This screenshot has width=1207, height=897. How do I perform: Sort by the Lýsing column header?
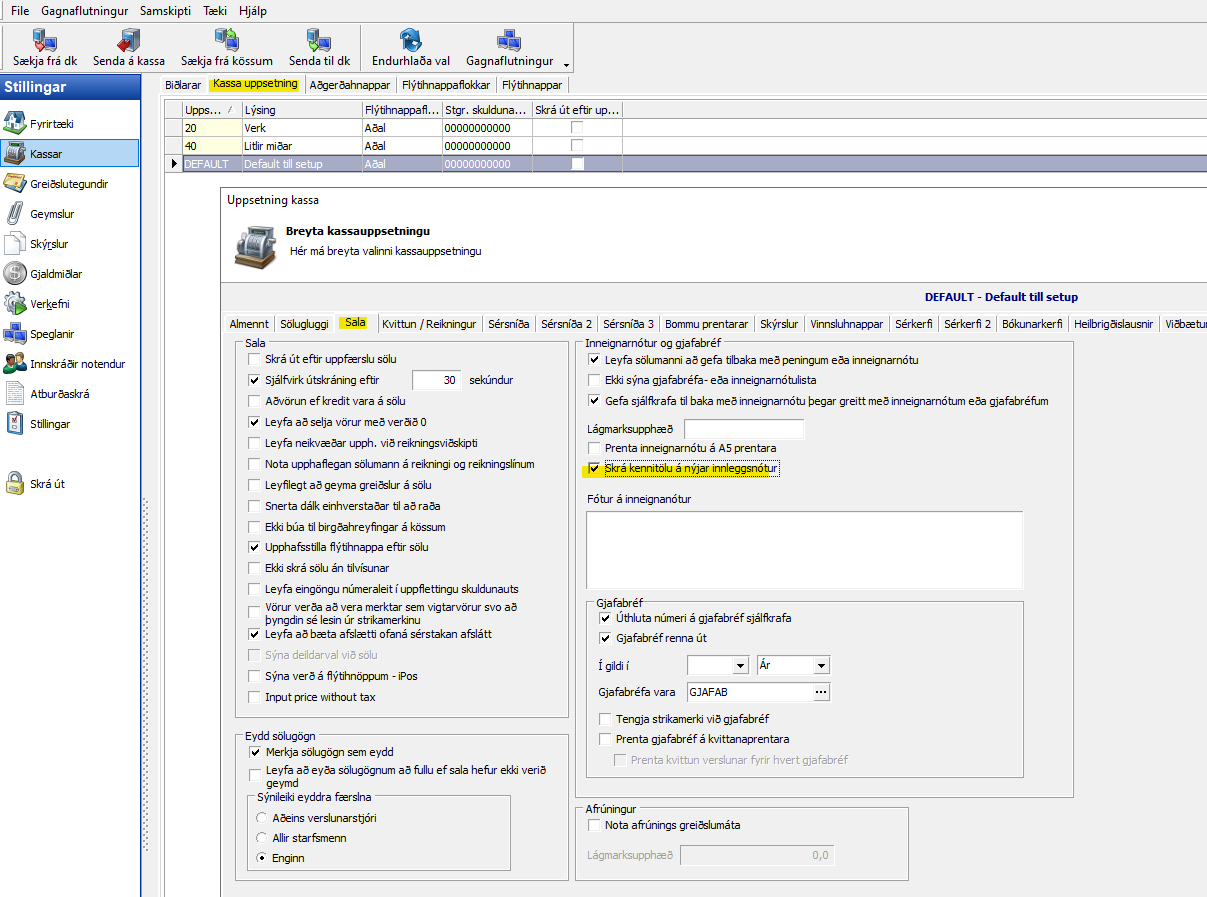coord(300,110)
